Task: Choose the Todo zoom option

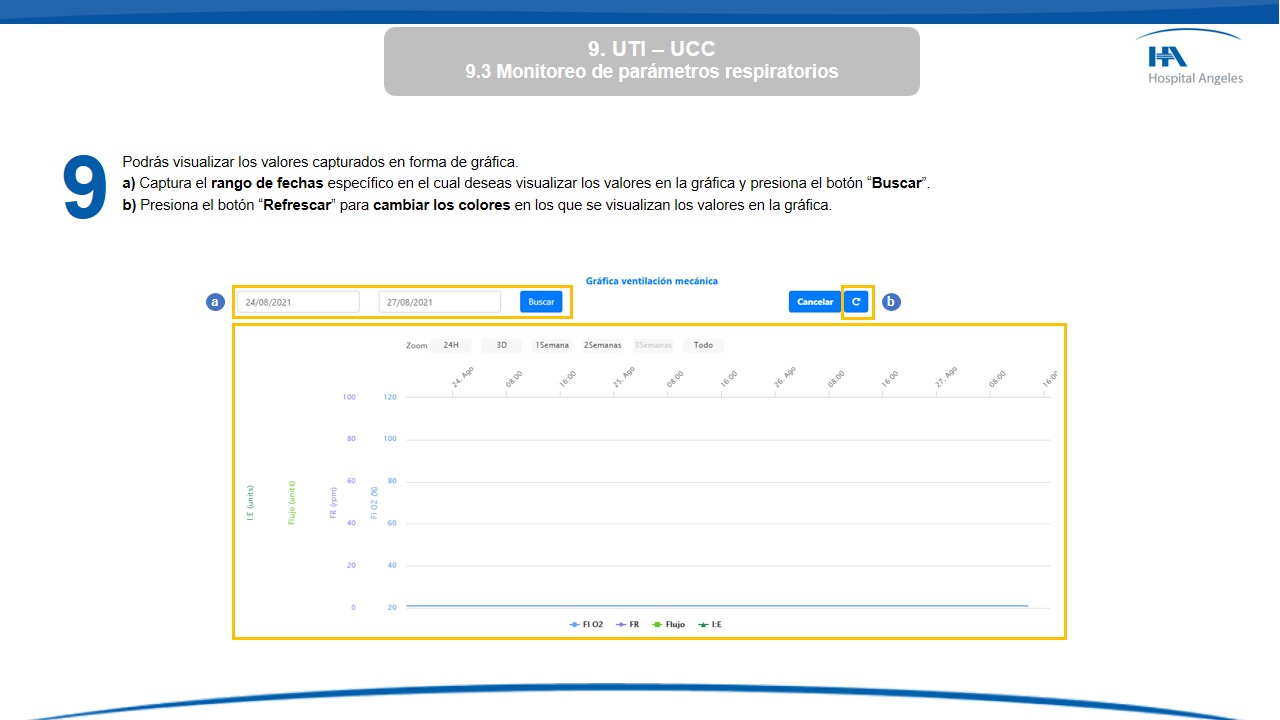Action: 703,345
